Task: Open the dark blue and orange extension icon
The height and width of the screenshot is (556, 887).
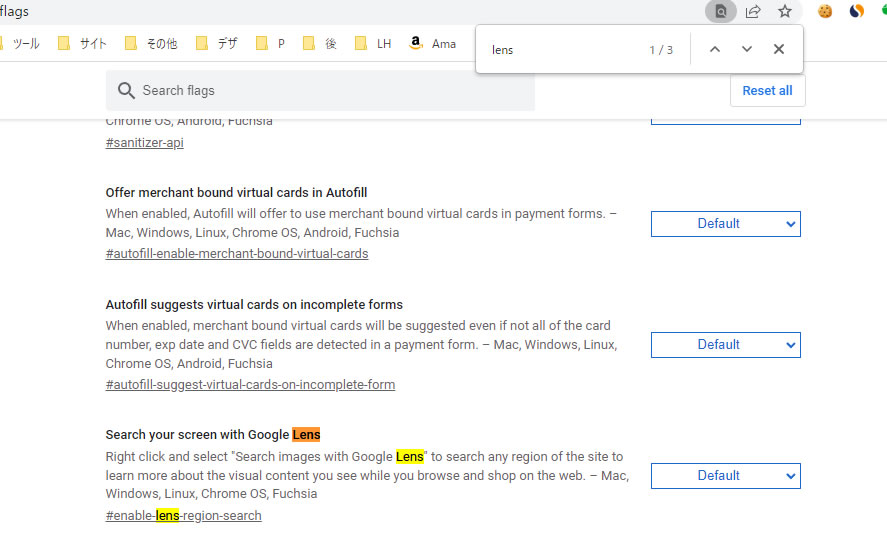Action: pyautogui.click(x=856, y=11)
